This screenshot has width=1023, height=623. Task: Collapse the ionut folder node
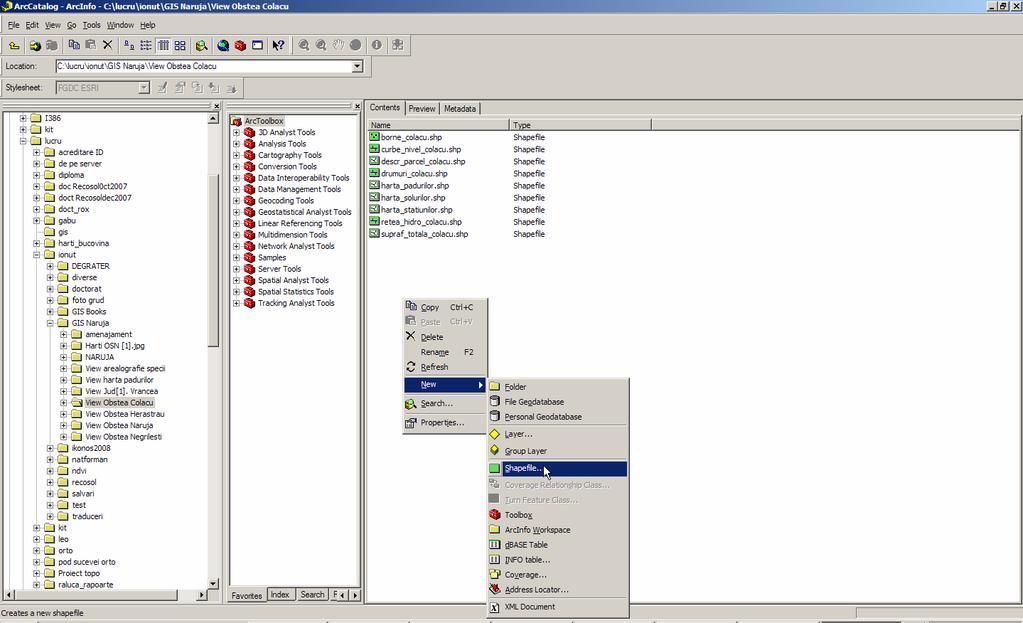click(37, 255)
